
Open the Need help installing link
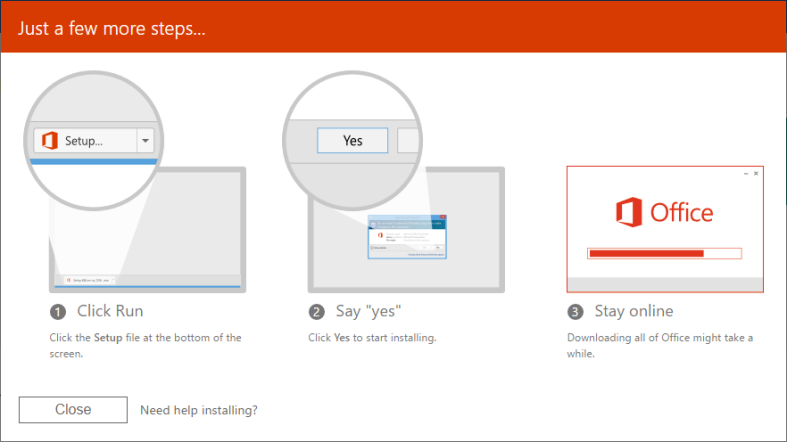[x=199, y=410]
